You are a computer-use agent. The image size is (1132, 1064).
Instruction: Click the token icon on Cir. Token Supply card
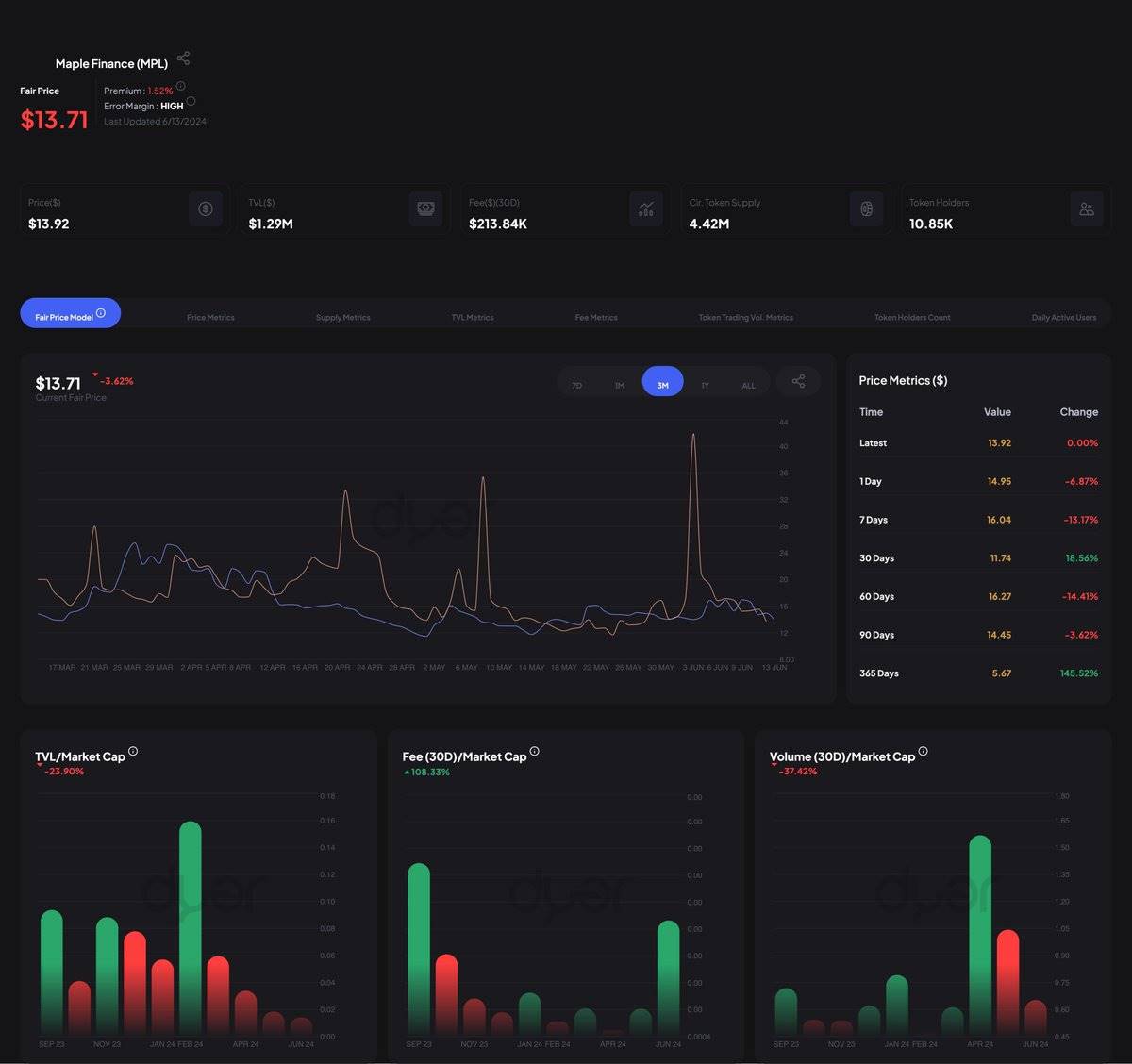[866, 209]
